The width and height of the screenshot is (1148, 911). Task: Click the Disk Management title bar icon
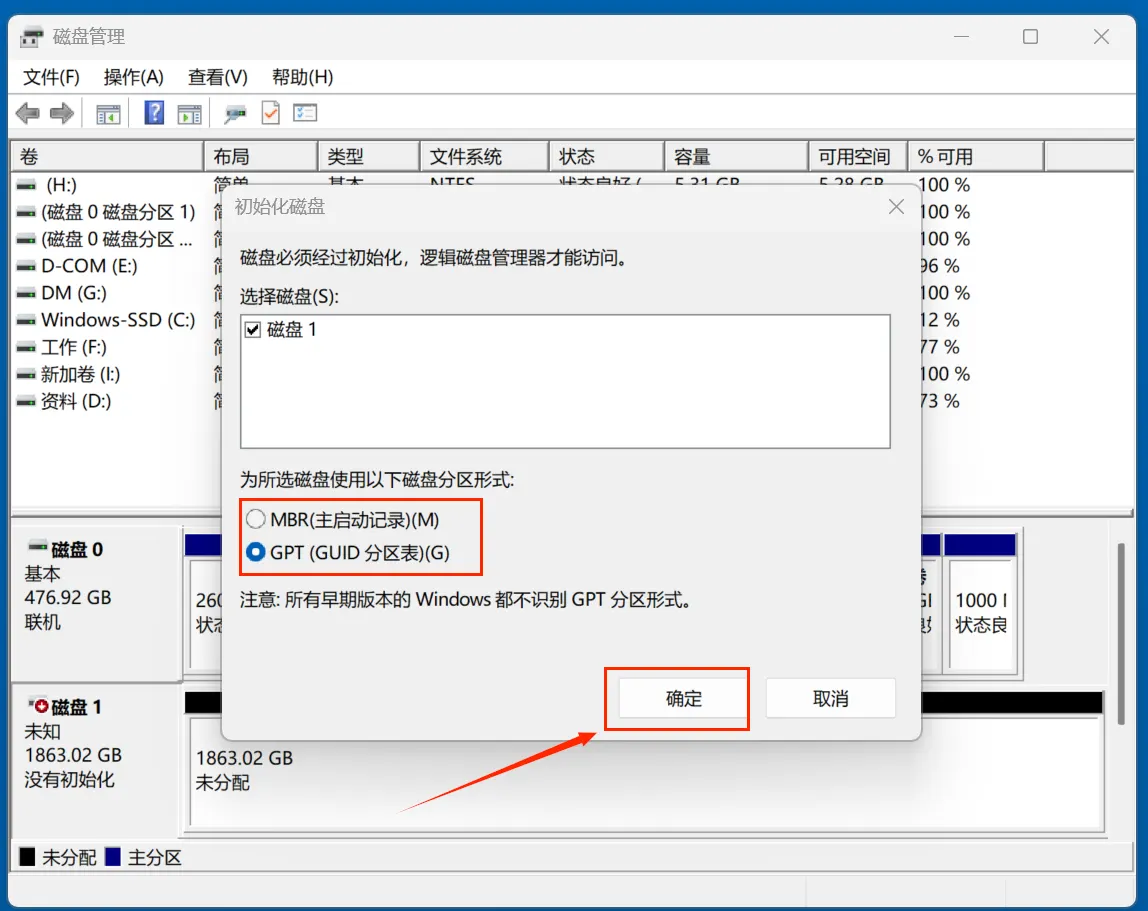pos(31,37)
